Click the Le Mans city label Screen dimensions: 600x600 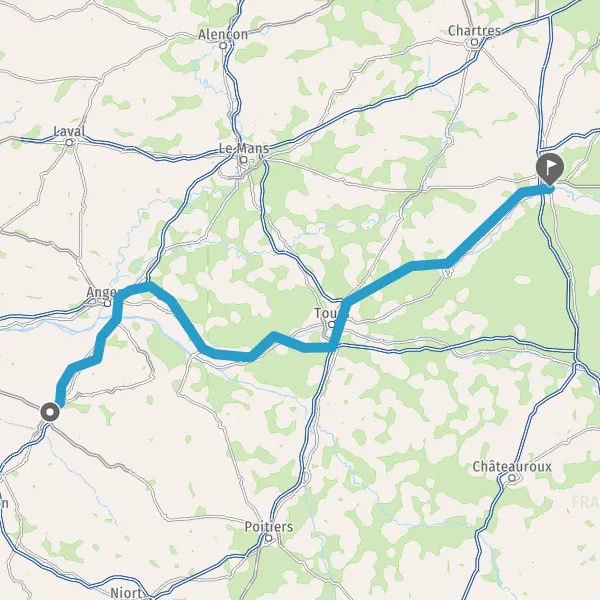click(244, 148)
